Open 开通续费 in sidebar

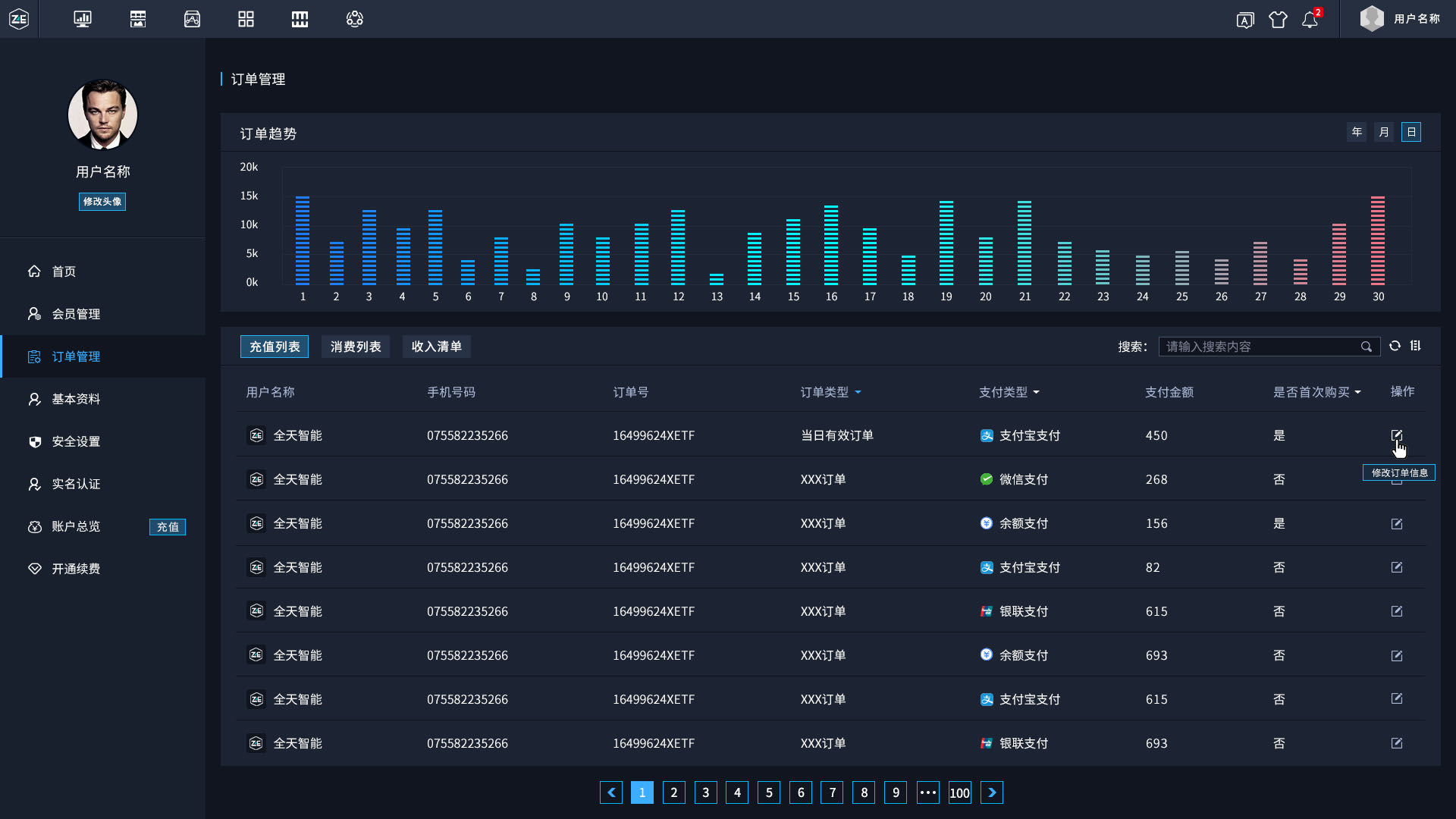(103, 569)
